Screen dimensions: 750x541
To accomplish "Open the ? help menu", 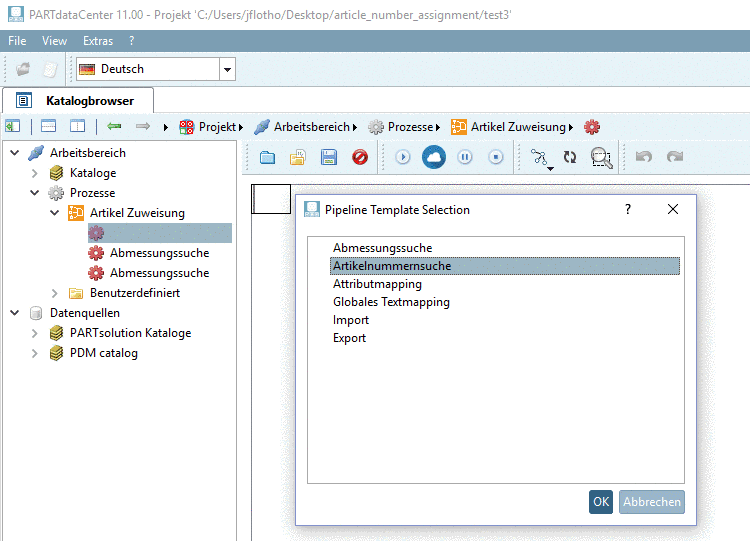I will [x=132, y=41].
